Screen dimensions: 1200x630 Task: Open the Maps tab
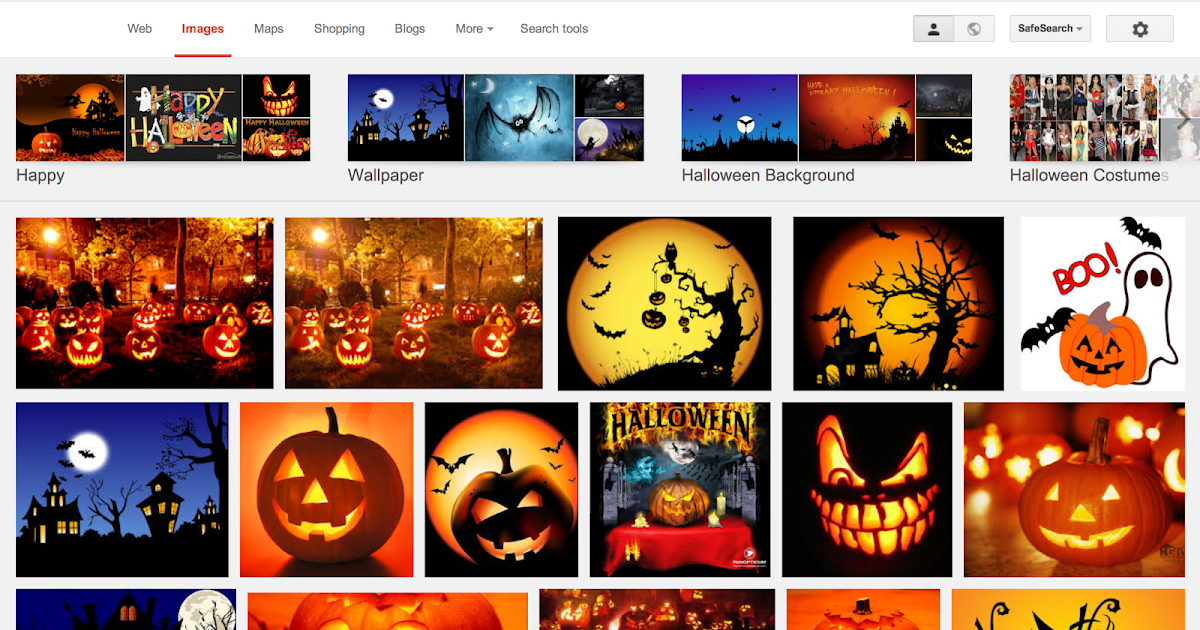268,28
